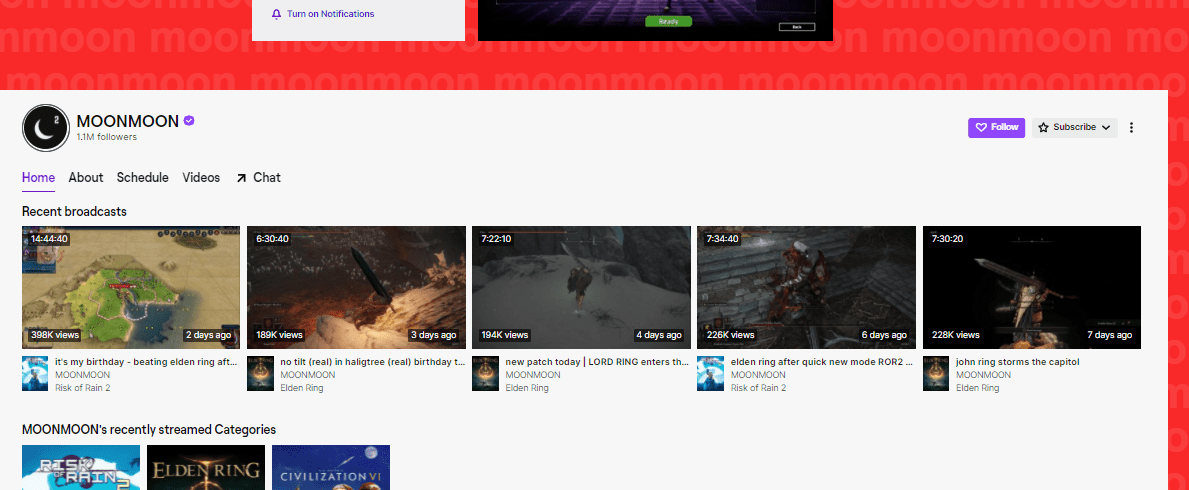Play the 7:30:20 broadcast thumbnail
Image resolution: width=1189 pixels, height=490 pixels.
[x=1032, y=287]
